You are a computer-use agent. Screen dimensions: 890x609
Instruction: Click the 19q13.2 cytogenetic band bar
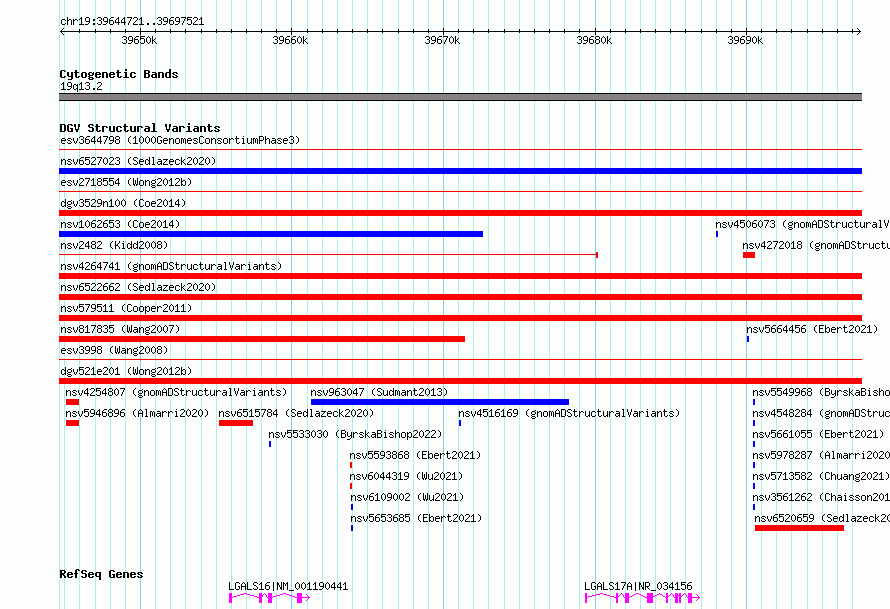tap(460, 97)
